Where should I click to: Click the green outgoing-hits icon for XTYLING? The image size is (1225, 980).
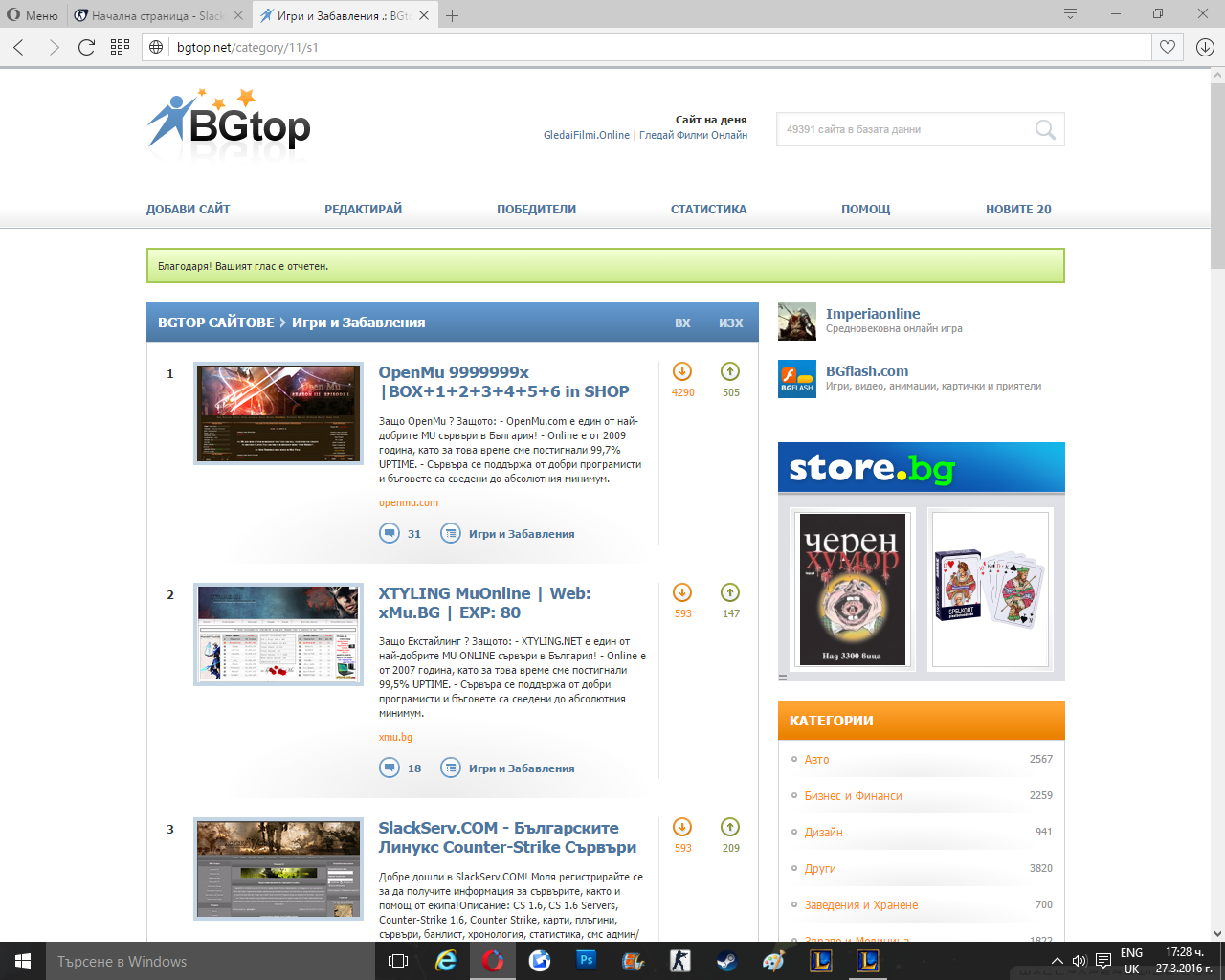tap(730, 592)
